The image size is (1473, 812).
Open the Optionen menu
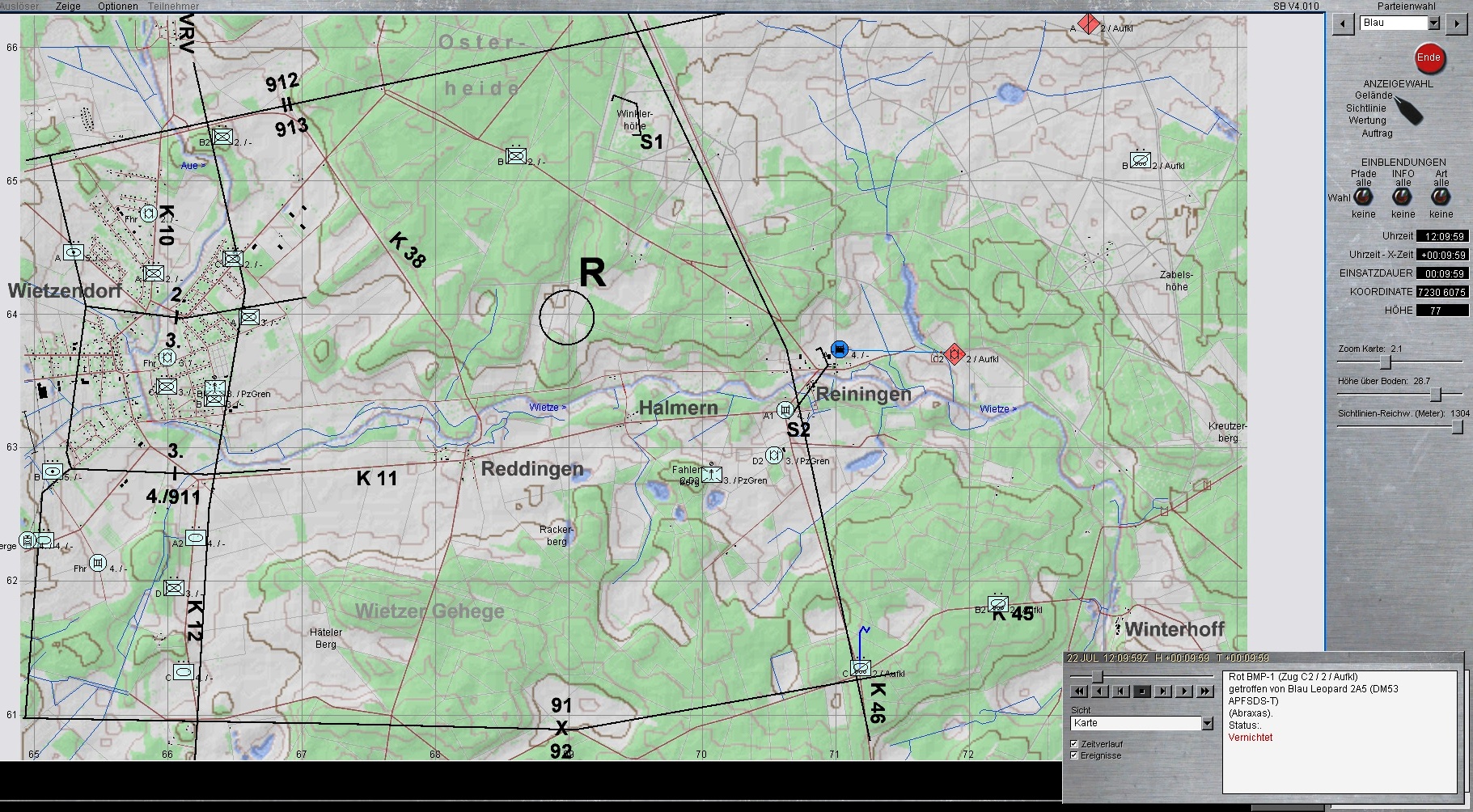coord(117,6)
